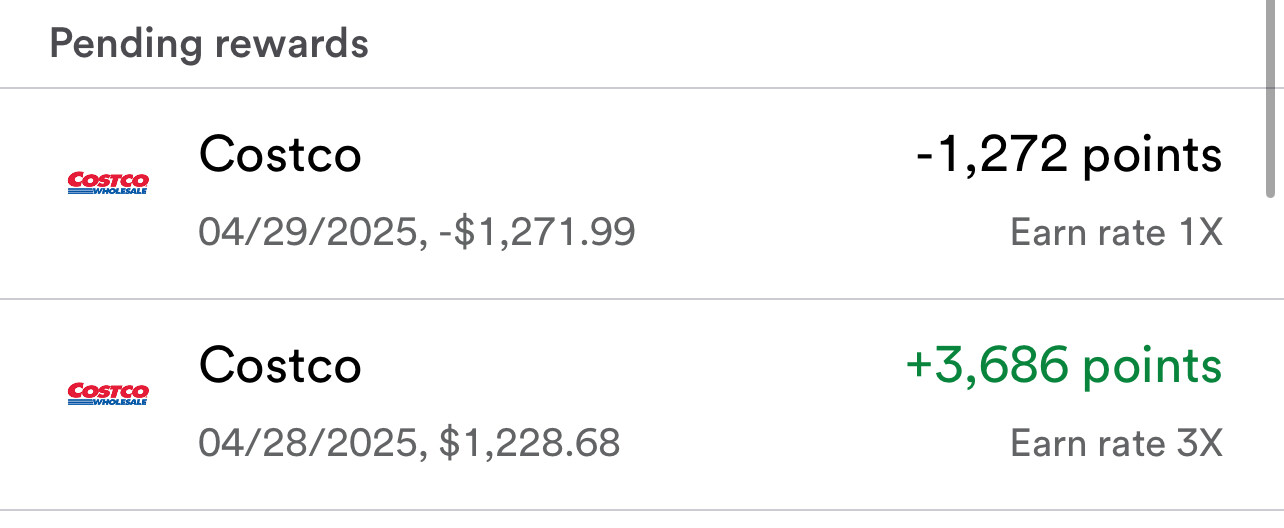Viewport: 1284px width, 528px height.
Task: Open the Costco merchant name dated 04/29/2025
Action: coord(280,155)
